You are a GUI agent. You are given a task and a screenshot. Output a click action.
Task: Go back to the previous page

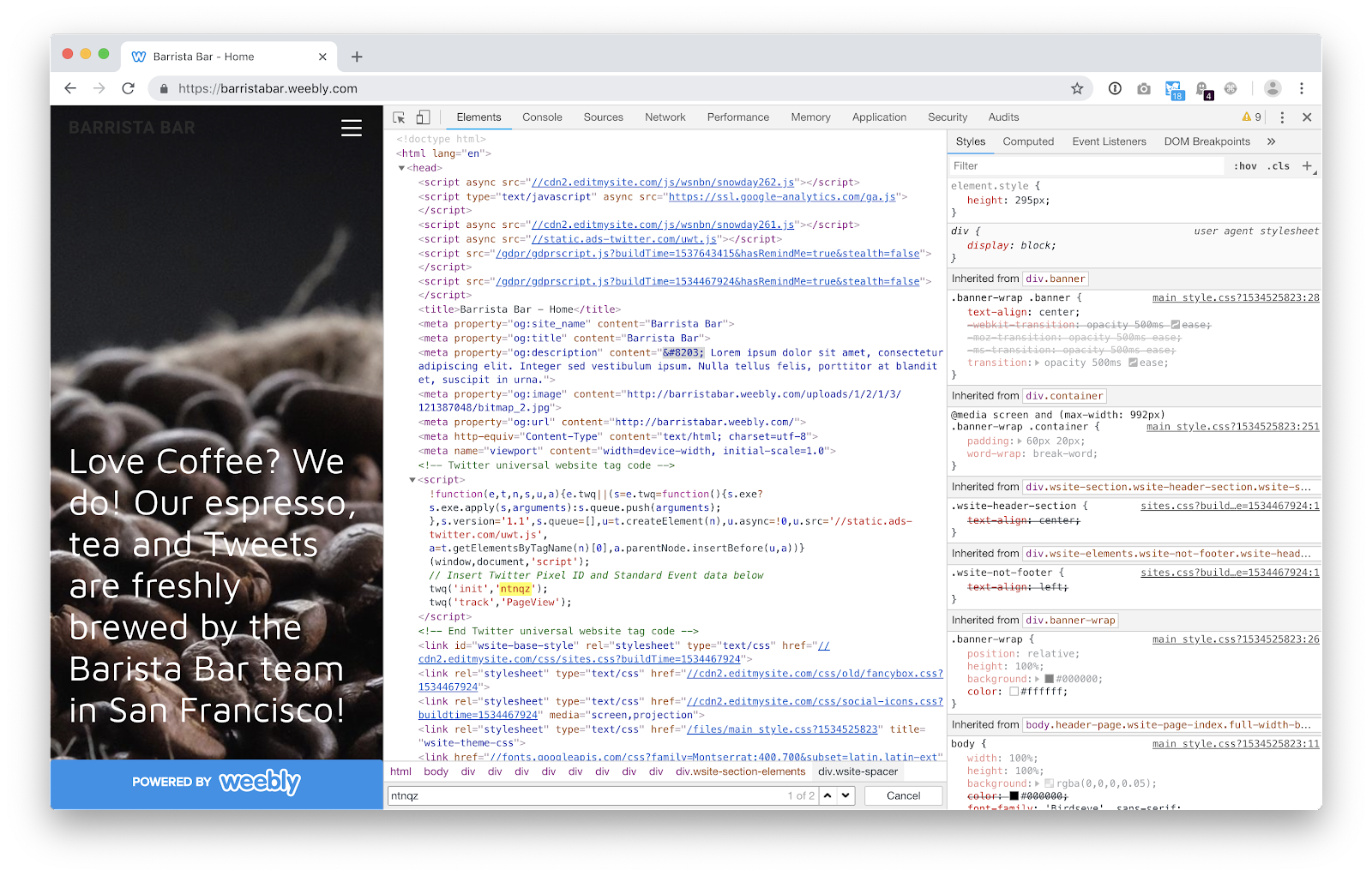[70, 88]
